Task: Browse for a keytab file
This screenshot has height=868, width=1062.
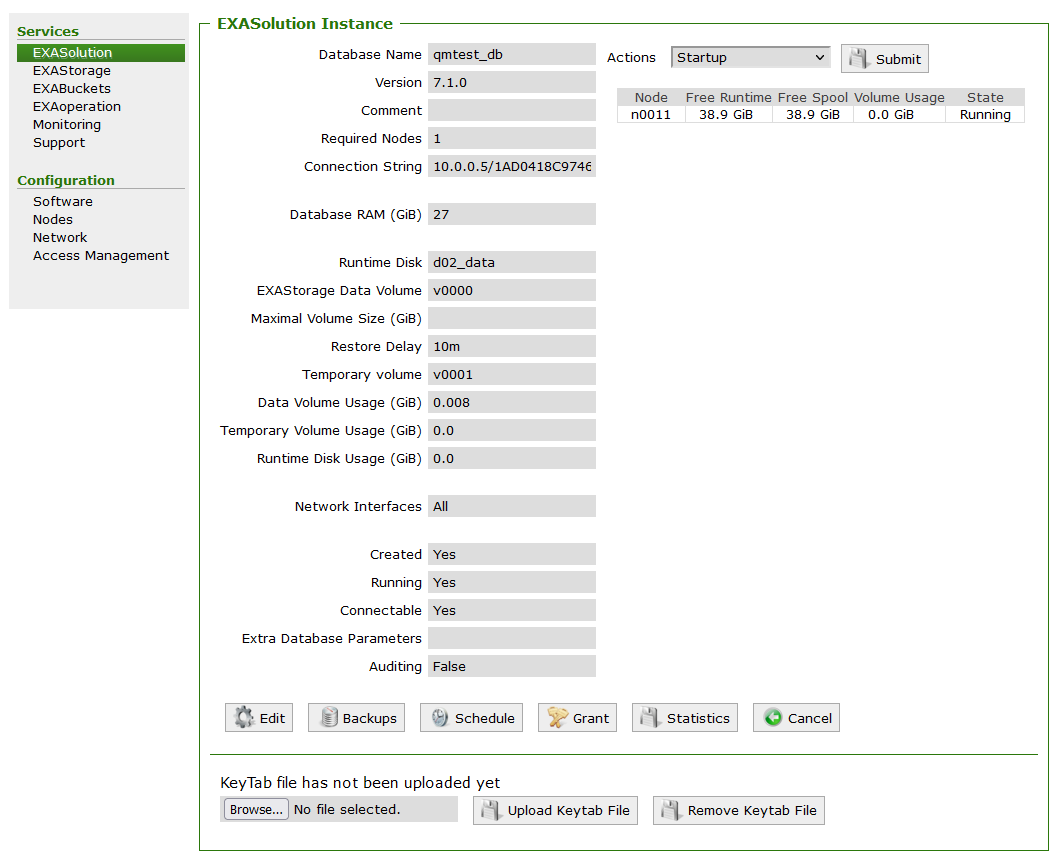Action: tap(256, 810)
